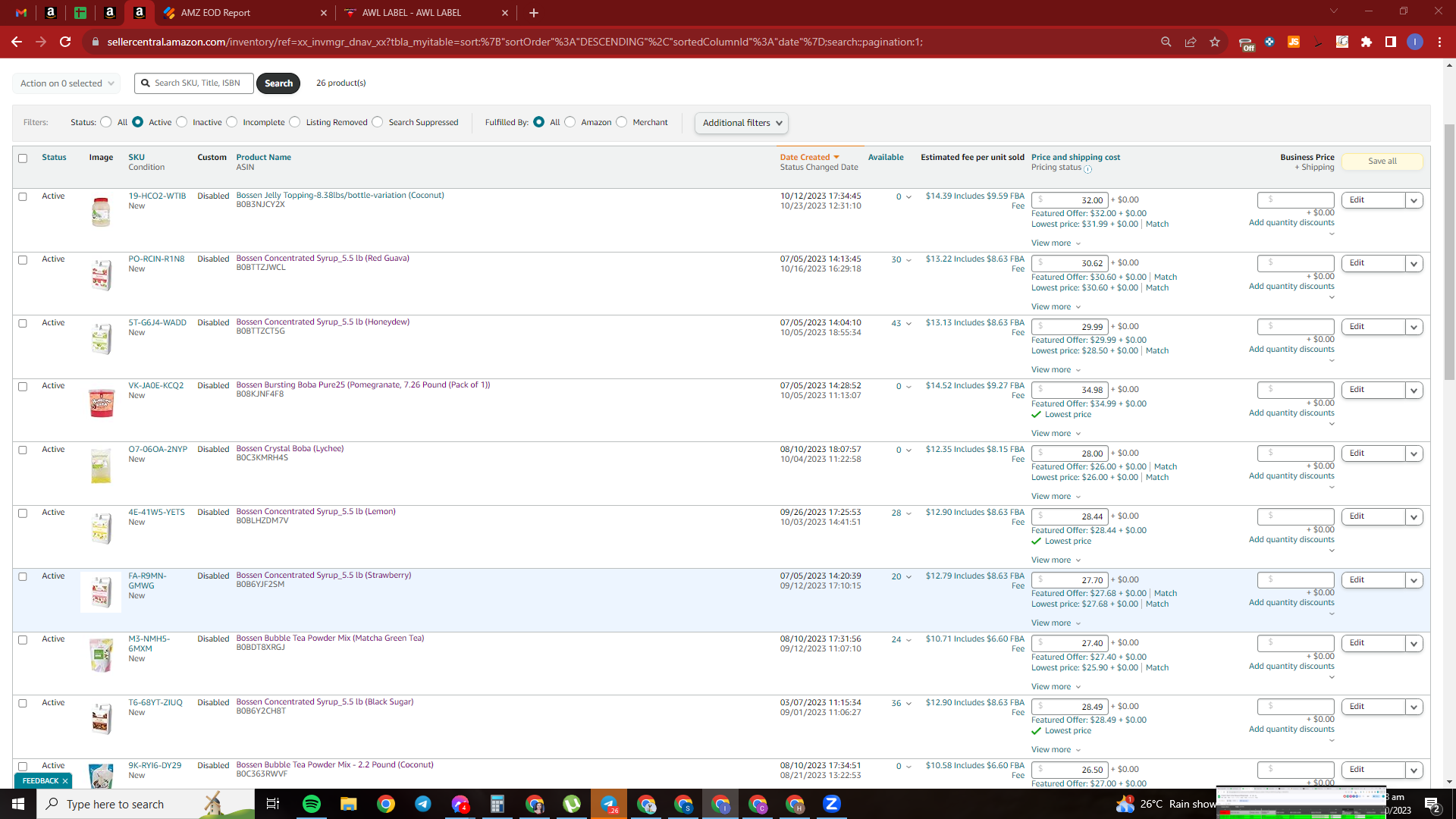The height and width of the screenshot is (819, 1456).
Task: Reload the Seller Central page
Action: (65, 42)
